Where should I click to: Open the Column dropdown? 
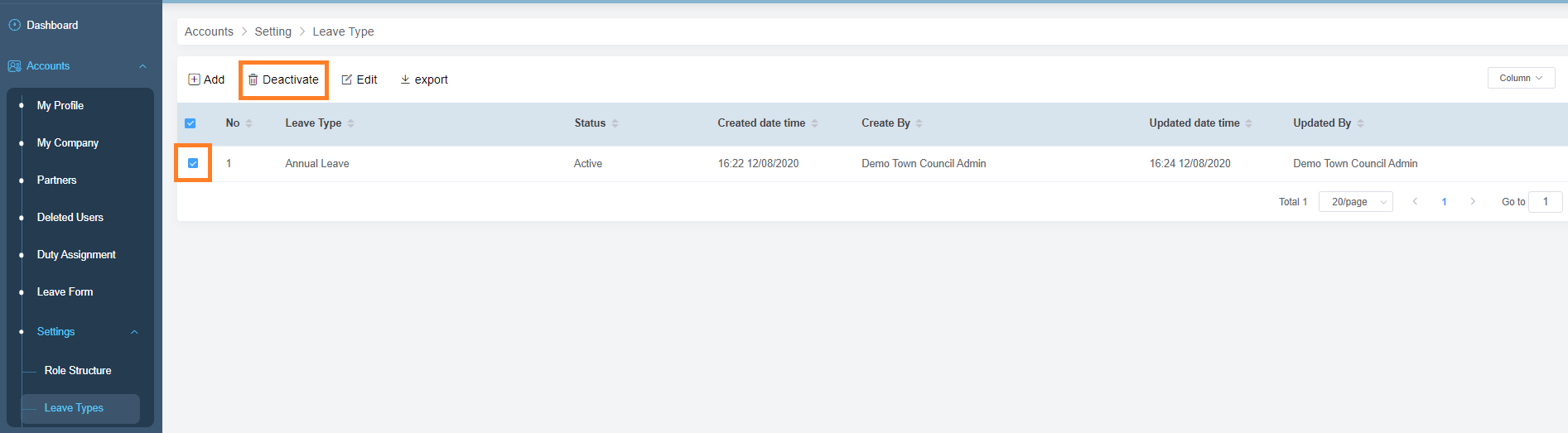(x=1521, y=78)
